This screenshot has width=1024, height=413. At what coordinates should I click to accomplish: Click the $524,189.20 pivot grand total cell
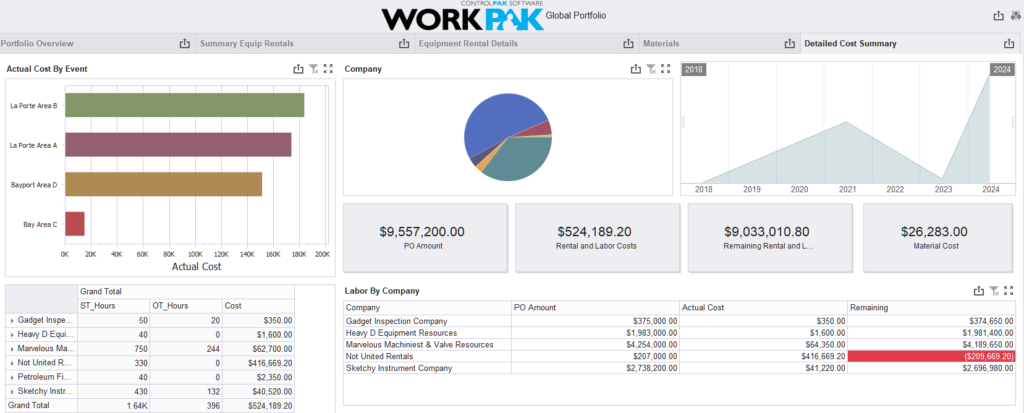[258, 405]
